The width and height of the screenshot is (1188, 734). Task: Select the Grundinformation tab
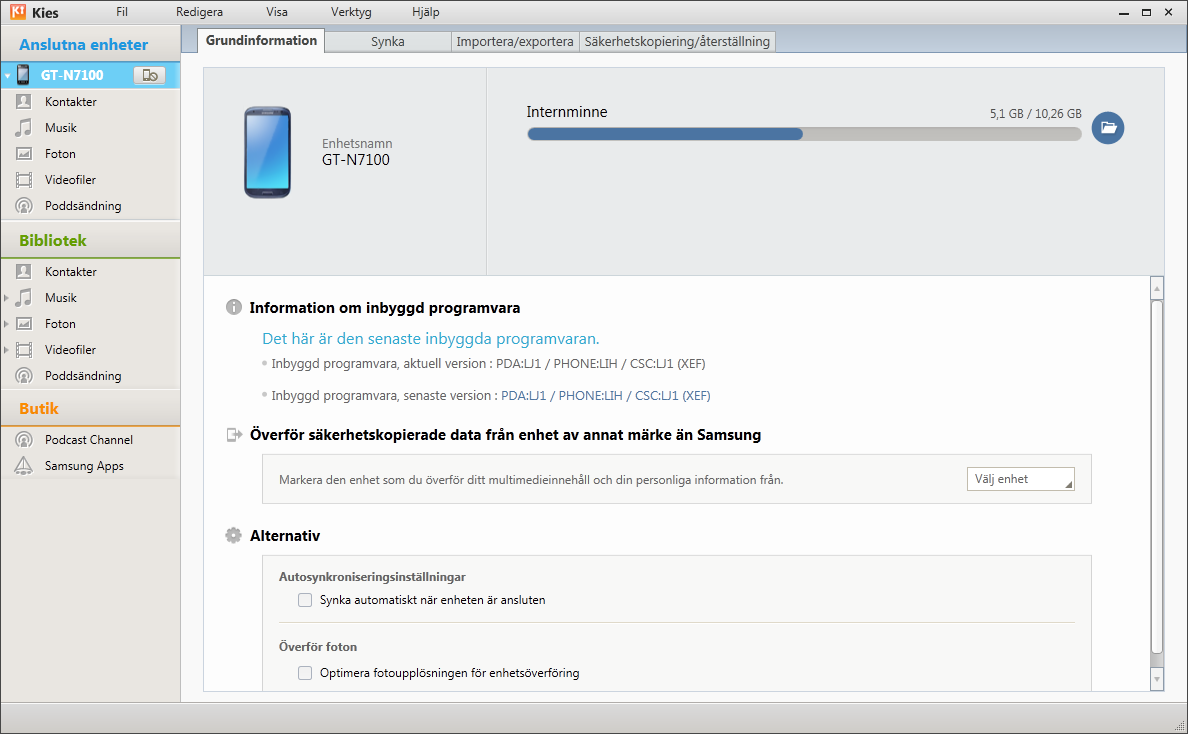(261, 41)
